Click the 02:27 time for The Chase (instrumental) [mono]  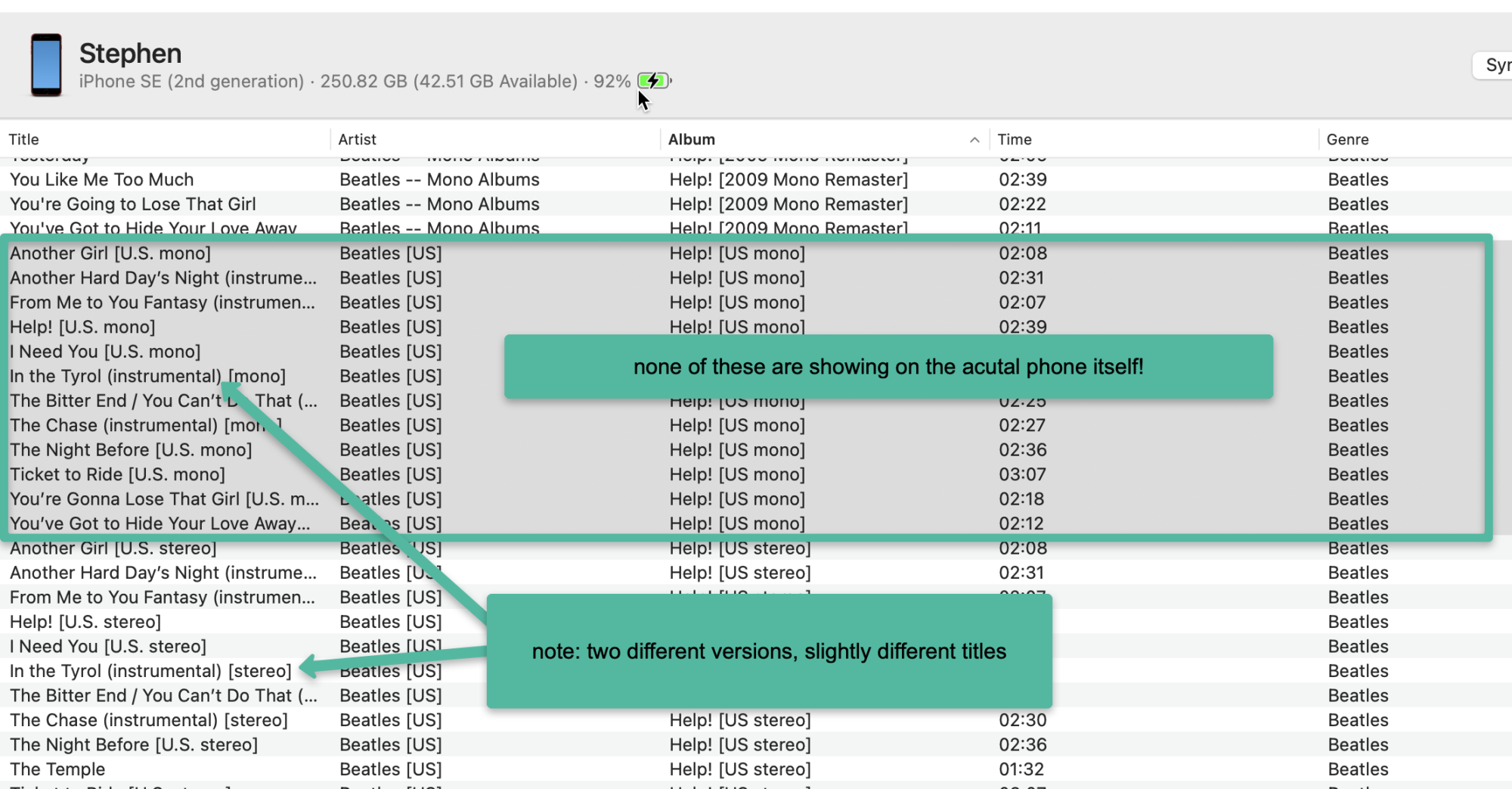click(x=1021, y=425)
